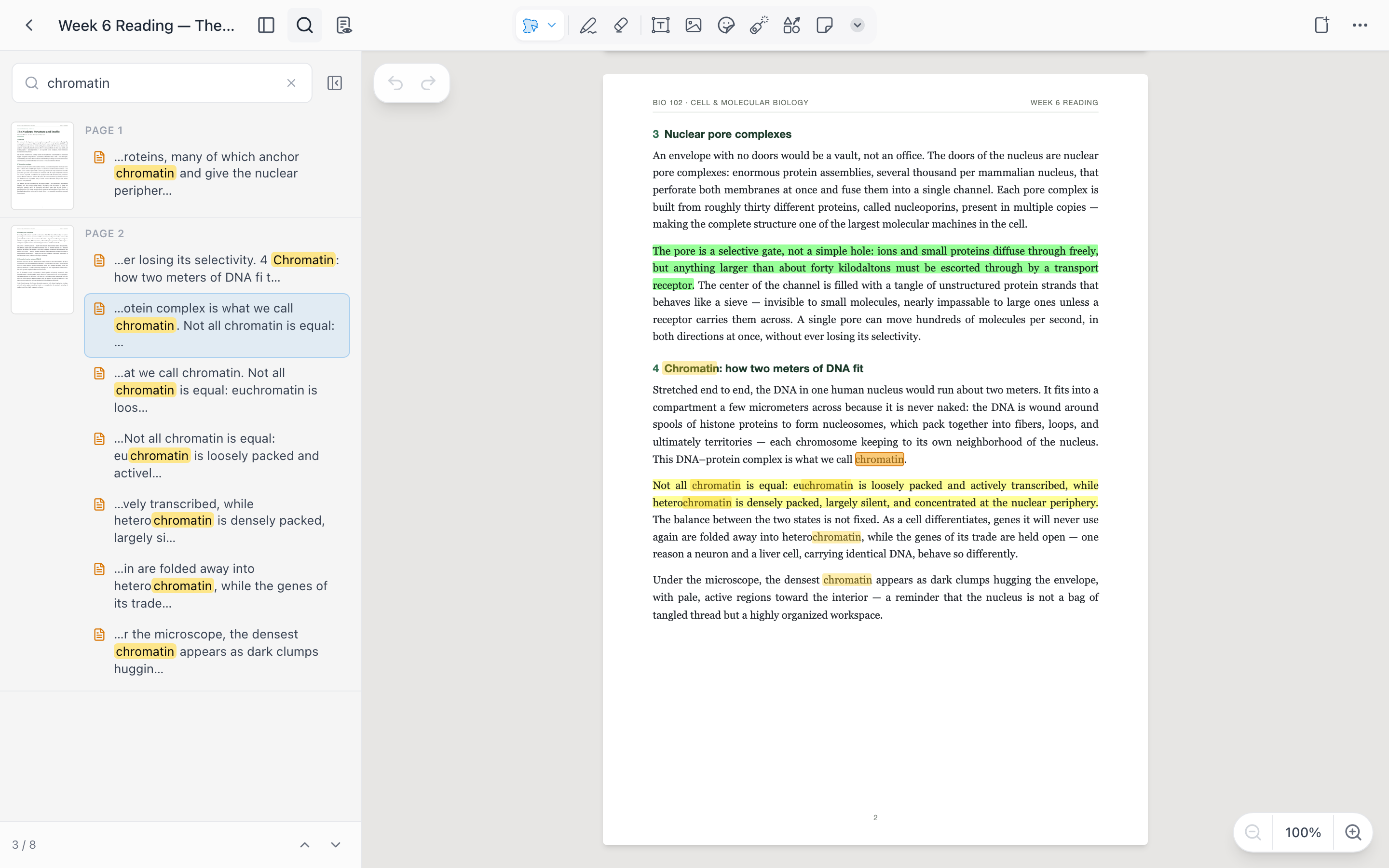Add a sticky note
This screenshot has width=1389, height=868.
[824, 25]
